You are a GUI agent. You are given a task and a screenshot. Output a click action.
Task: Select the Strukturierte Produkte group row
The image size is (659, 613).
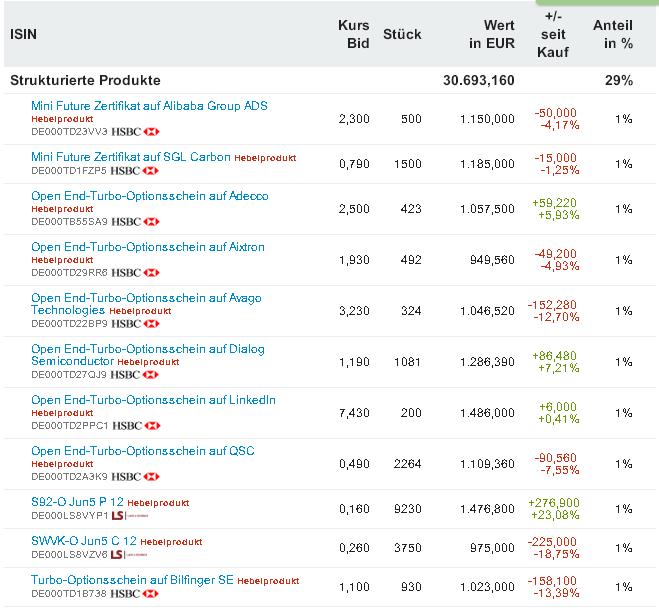point(85,80)
